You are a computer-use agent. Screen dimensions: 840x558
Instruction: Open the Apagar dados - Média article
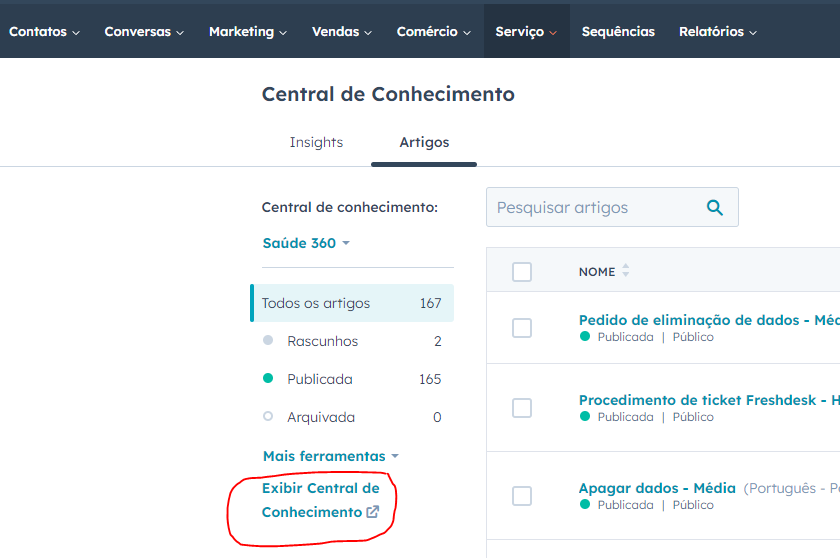[657, 488]
